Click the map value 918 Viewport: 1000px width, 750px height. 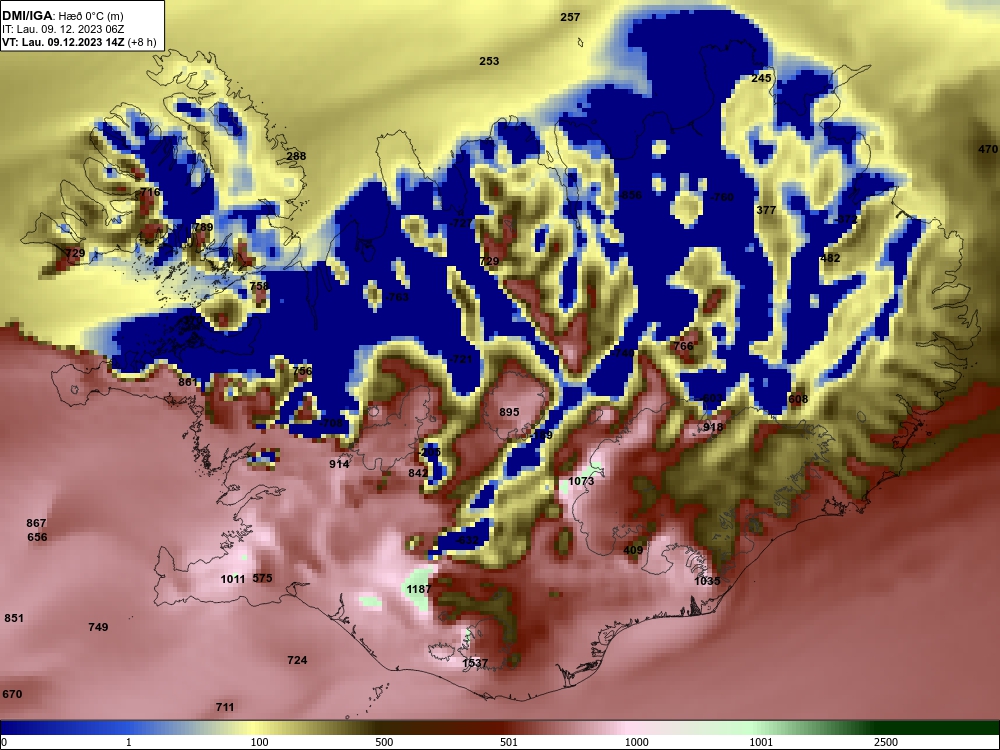point(713,427)
